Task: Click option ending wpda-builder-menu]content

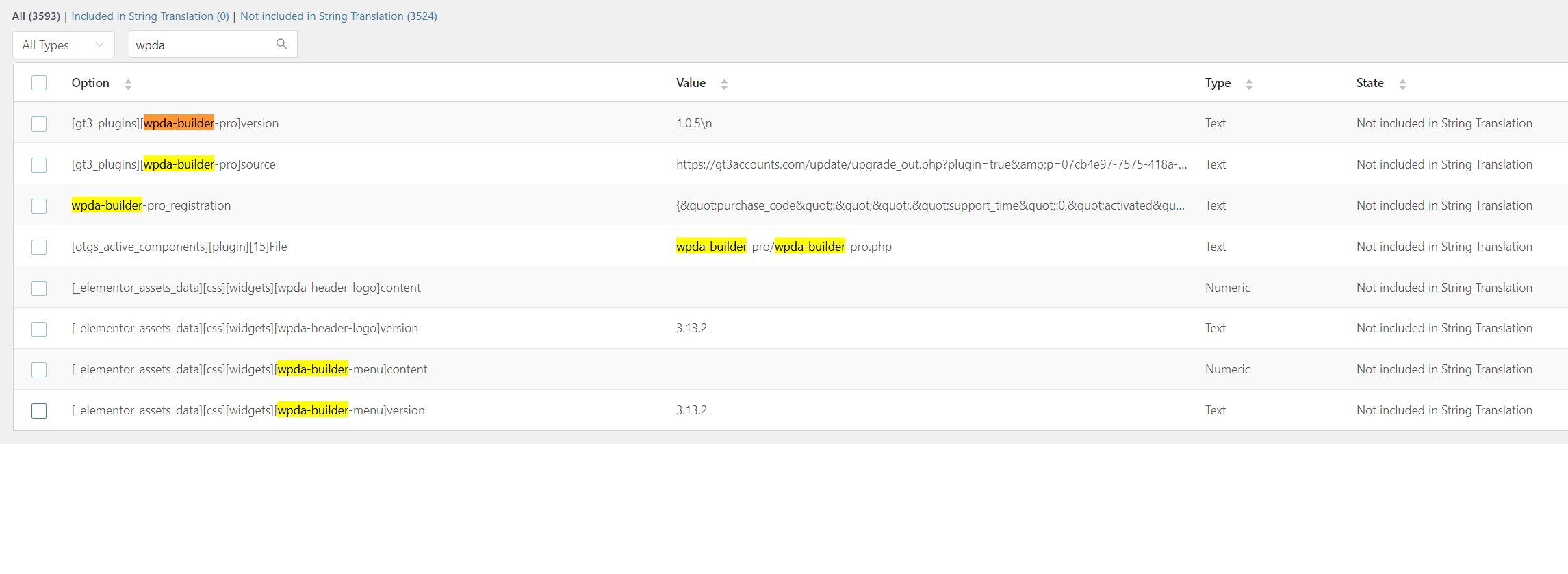Action: (249, 369)
